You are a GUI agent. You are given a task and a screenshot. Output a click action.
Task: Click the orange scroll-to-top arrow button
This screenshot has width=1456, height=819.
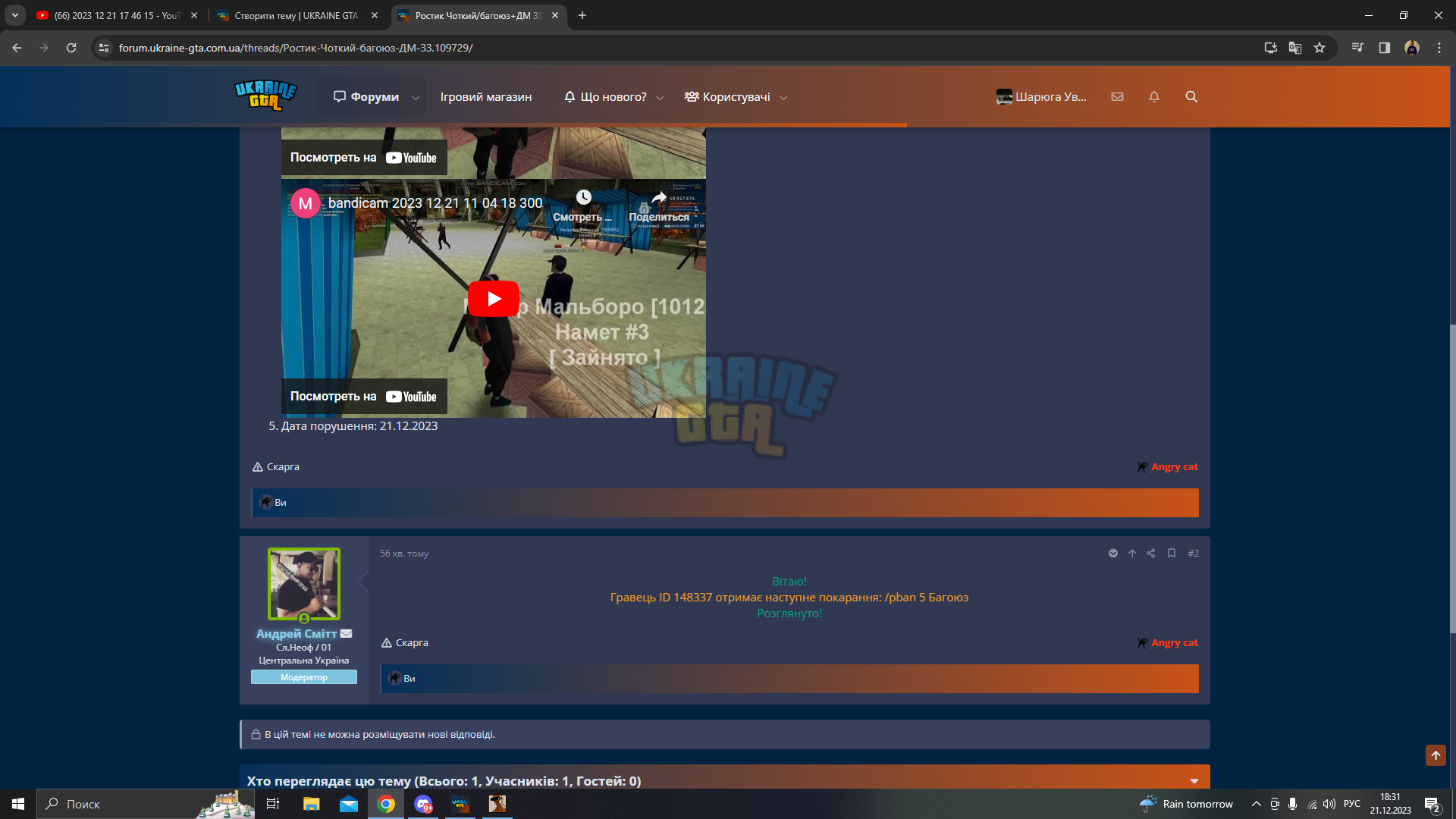coord(1436,755)
